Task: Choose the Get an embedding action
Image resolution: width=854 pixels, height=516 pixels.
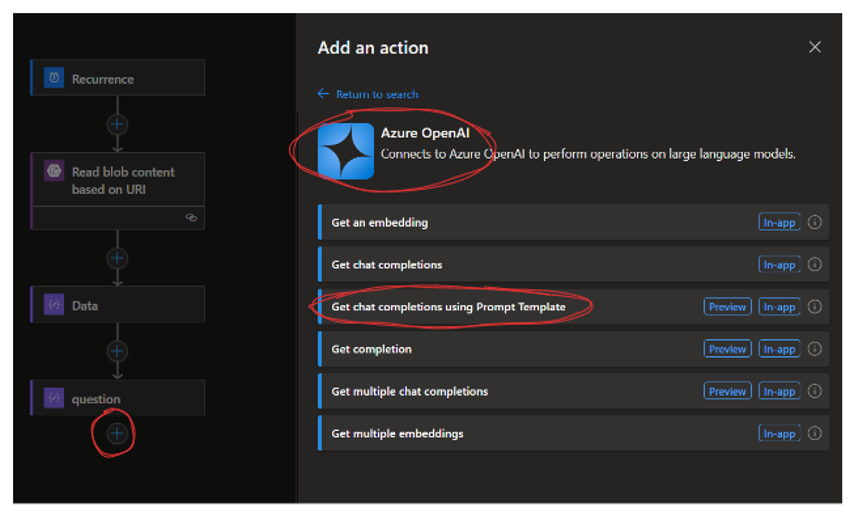Action: pos(573,222)
